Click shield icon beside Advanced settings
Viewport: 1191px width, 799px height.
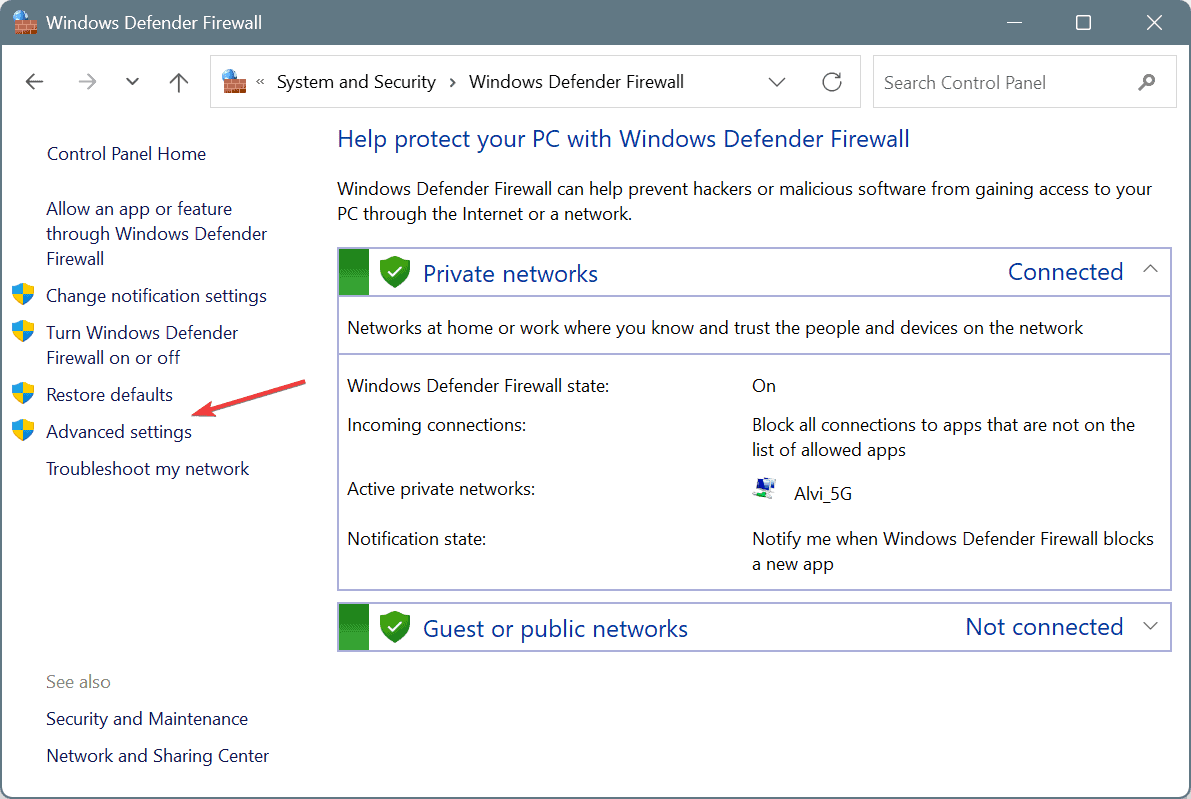click(24, 431)
